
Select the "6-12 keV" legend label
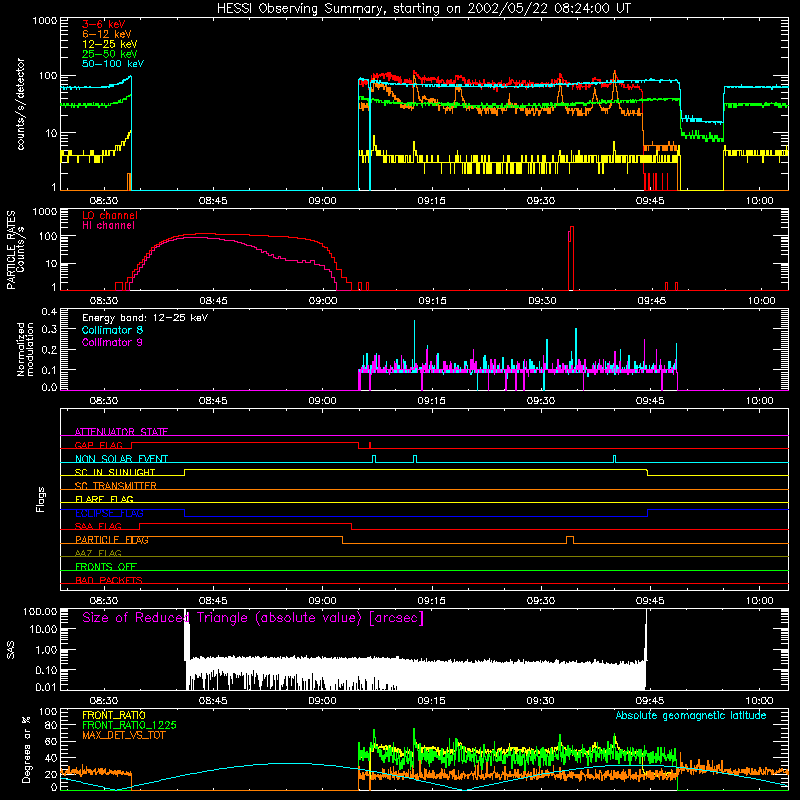[107, 34]
